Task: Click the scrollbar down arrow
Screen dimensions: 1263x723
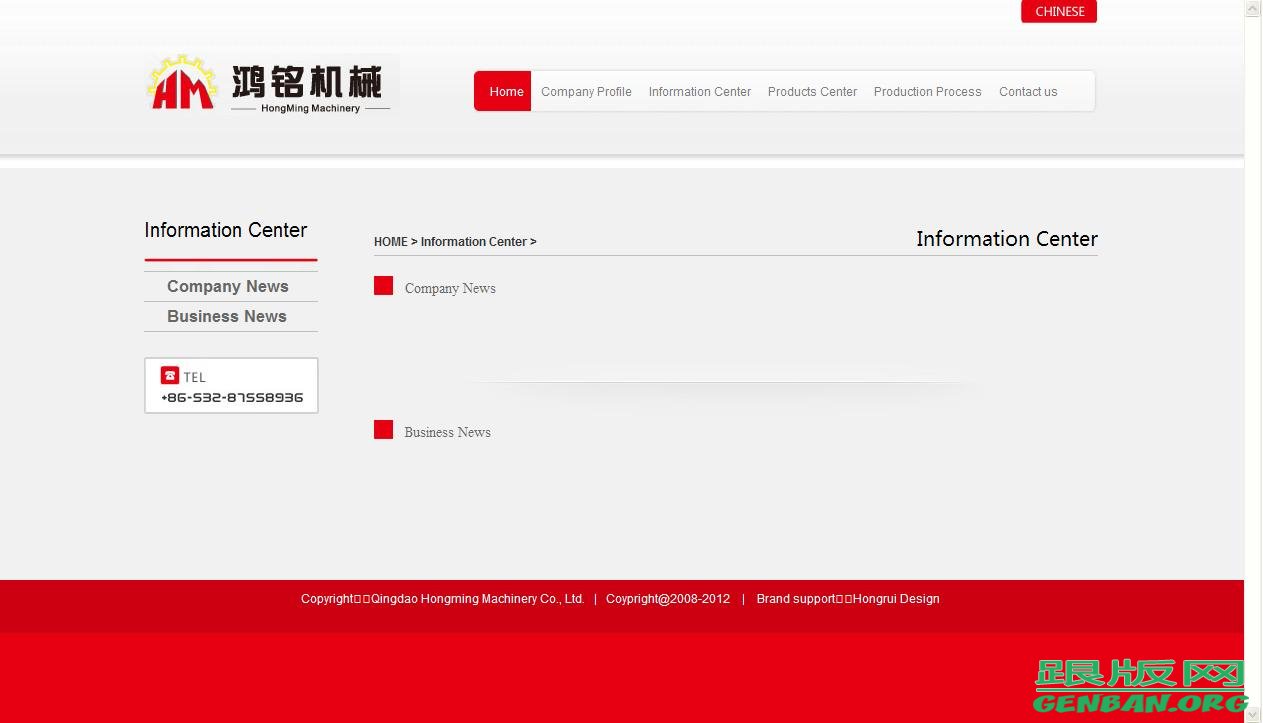Action: point(1251,715)
